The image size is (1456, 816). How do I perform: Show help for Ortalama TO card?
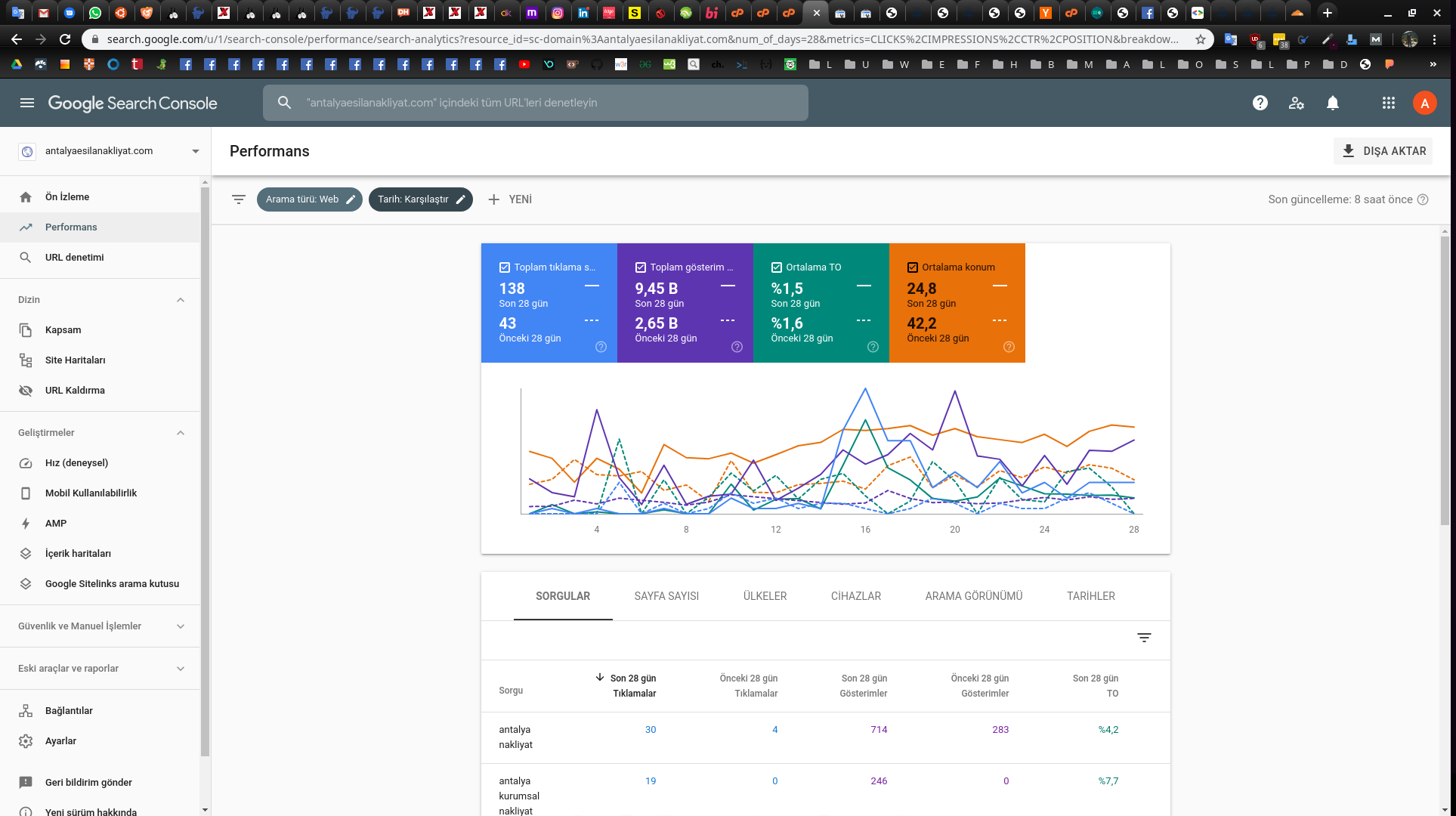tap(873, 347)
